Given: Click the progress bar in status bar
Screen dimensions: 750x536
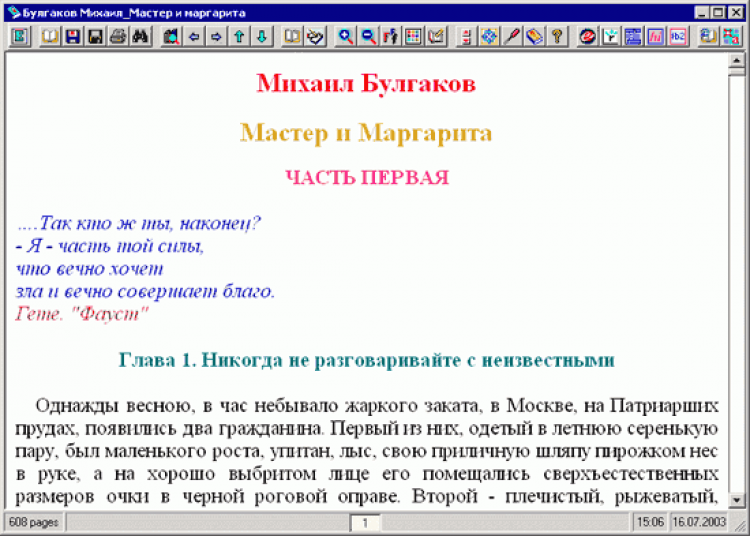Looking at the screenshot, I should click(x=347, y=523).
